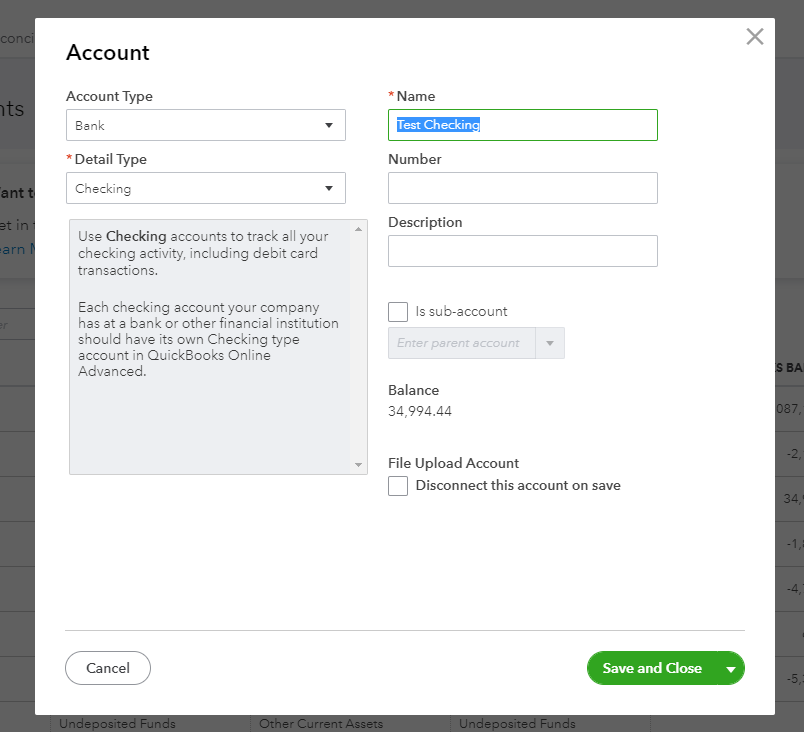Click the Account dialog title

tap(107, 53)
